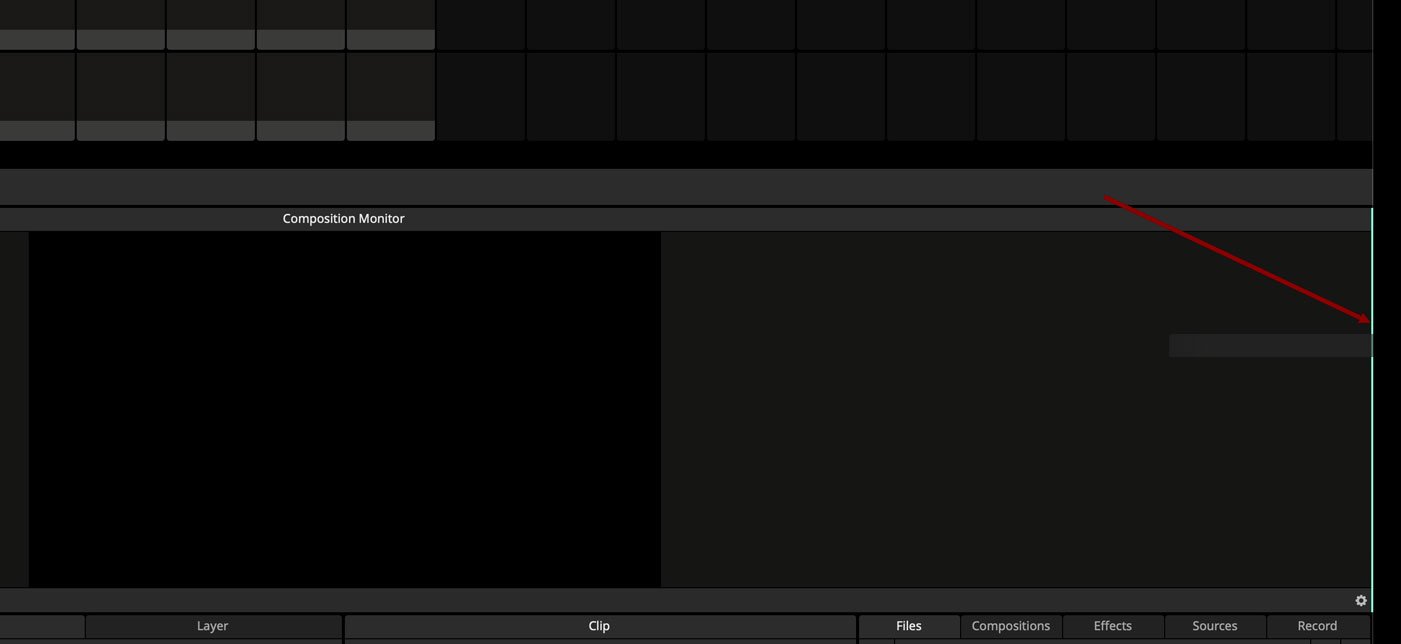Screen dimensions: 1401x644
Task: Switch to the Layer panel tab
Action: point(212,626)
